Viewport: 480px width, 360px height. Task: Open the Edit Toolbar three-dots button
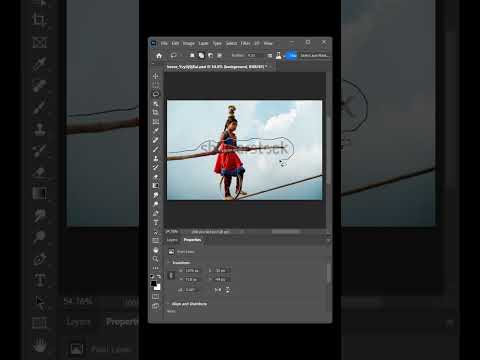click(x=156, y=268)
